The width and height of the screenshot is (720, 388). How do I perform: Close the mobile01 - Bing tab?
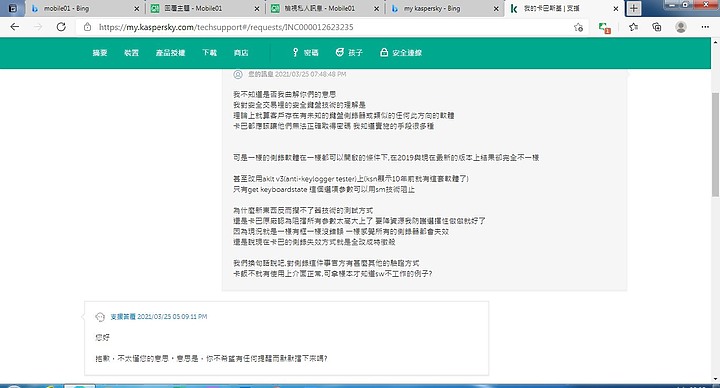coord(136,9)
